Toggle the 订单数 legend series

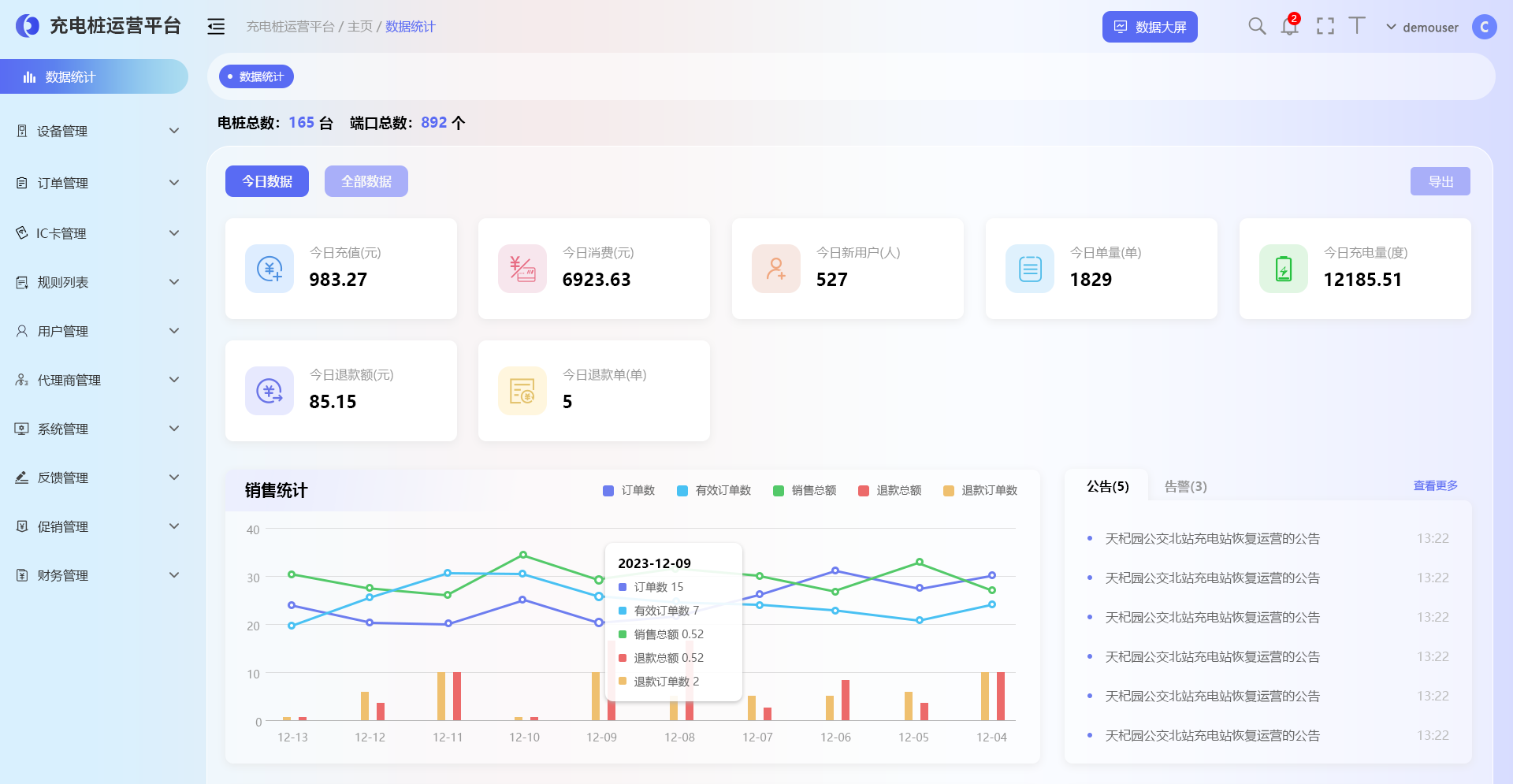[629, 491]
